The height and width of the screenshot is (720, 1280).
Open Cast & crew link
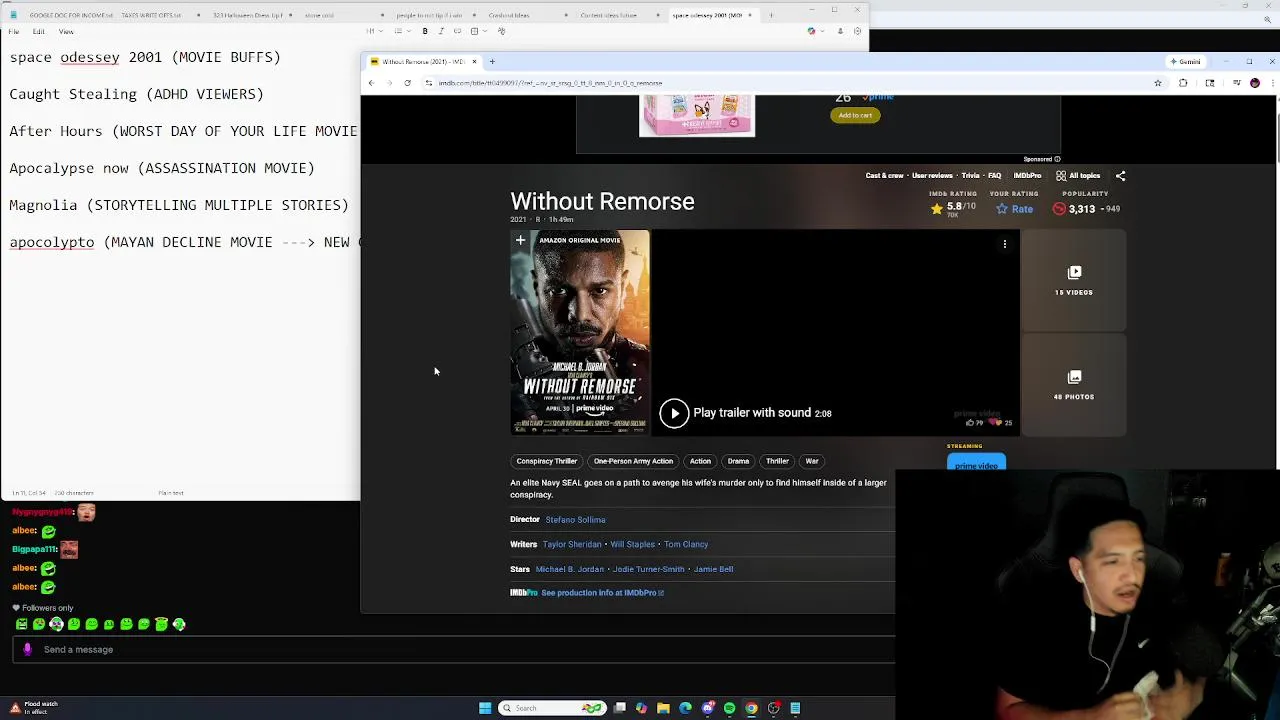884,176
